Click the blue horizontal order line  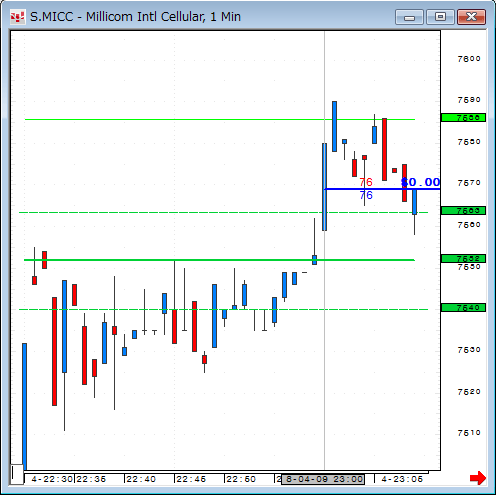382,189
